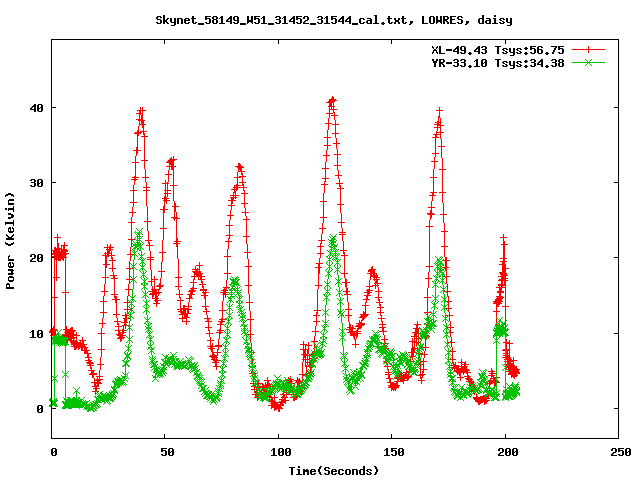Screen dimensions: 640x480
Task: Click the x-axis tick label 250
Action: click(x=621, y=452)
